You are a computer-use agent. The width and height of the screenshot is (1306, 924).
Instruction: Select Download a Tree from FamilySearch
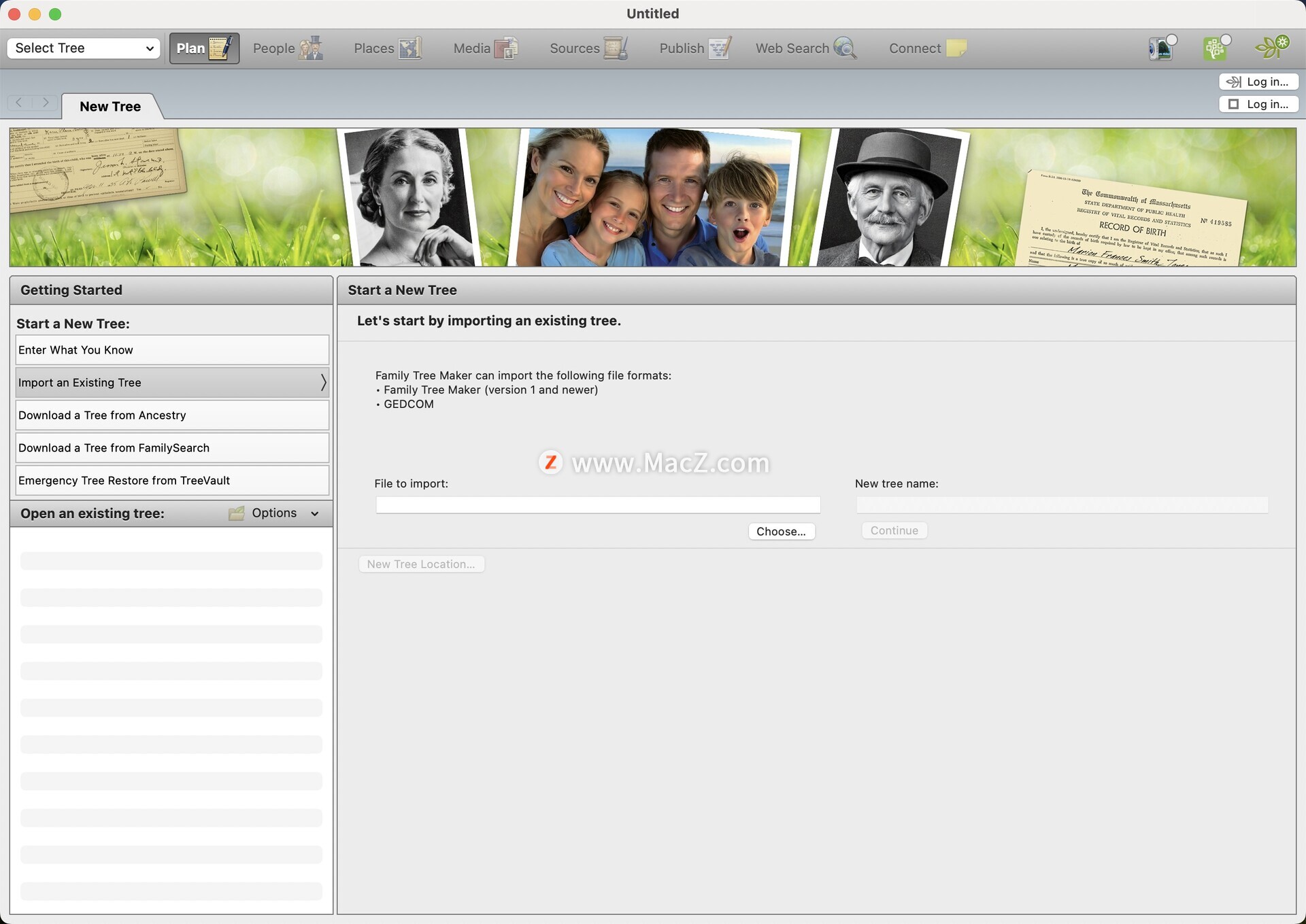click(172, 448)
